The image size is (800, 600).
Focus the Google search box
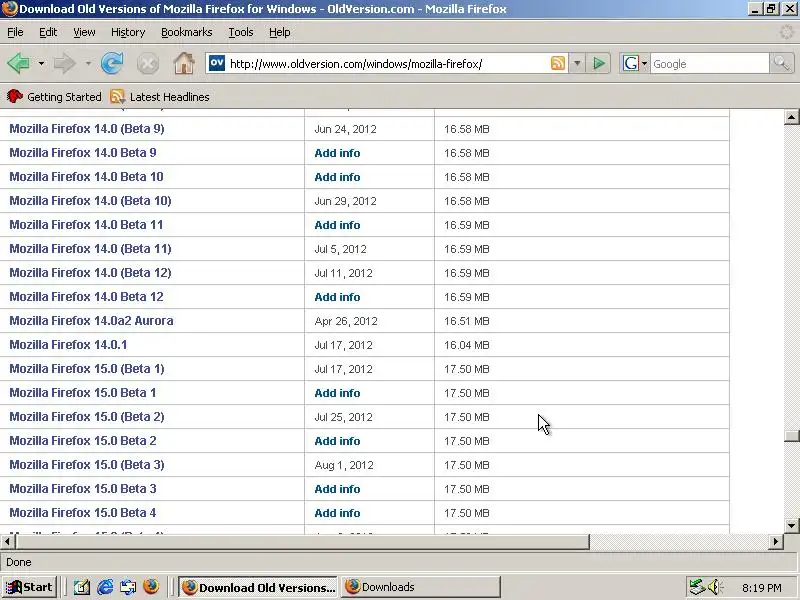(x=709, y=64)
